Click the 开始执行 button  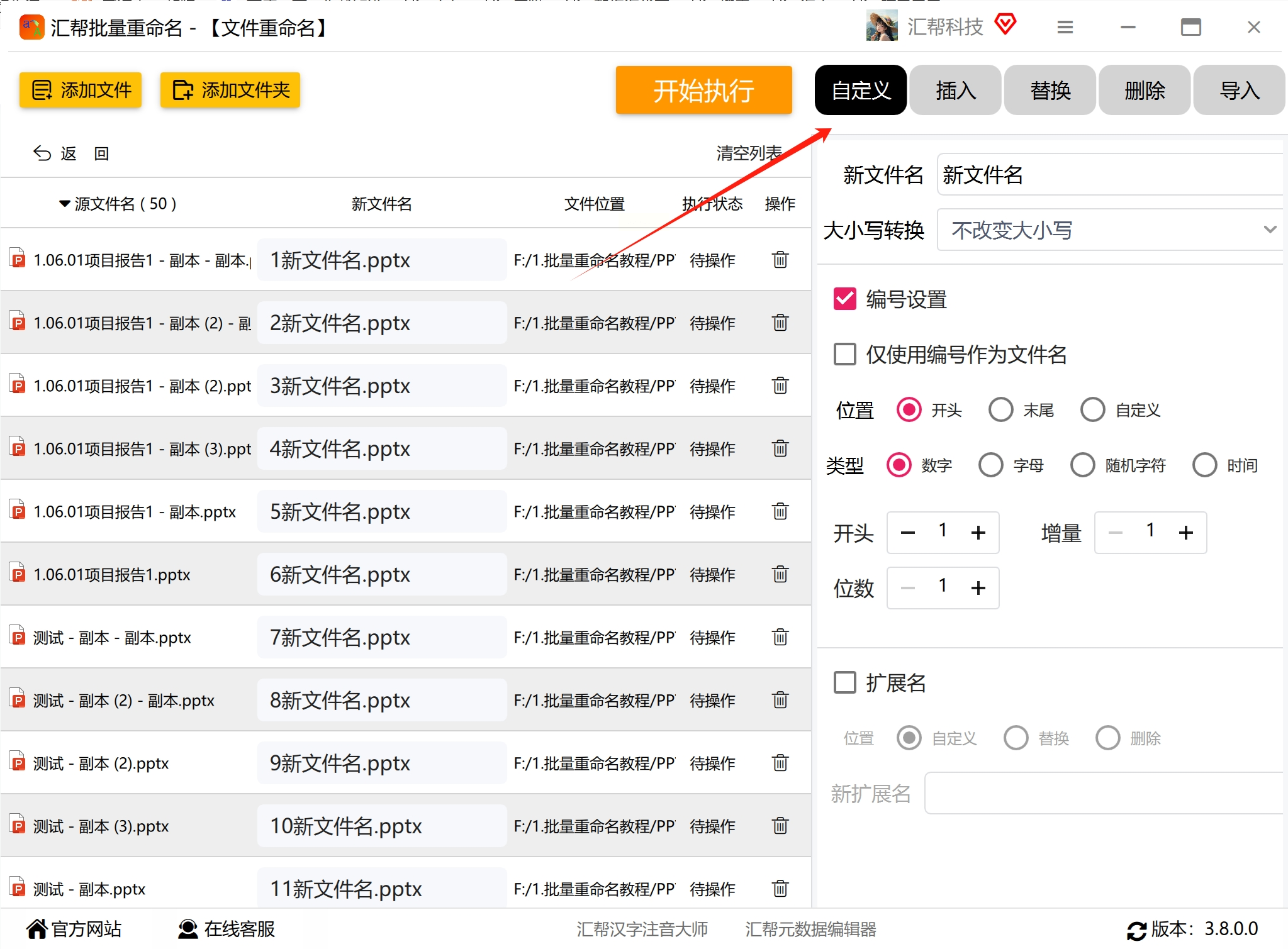703,91
